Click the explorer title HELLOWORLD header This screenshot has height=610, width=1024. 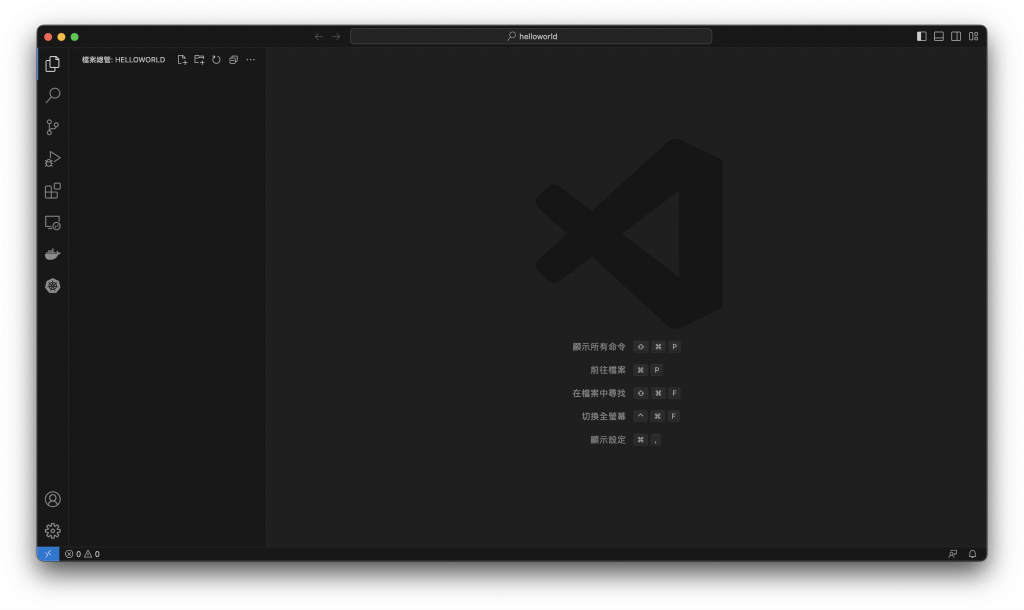pyautogui.click(x=123, y=59)
